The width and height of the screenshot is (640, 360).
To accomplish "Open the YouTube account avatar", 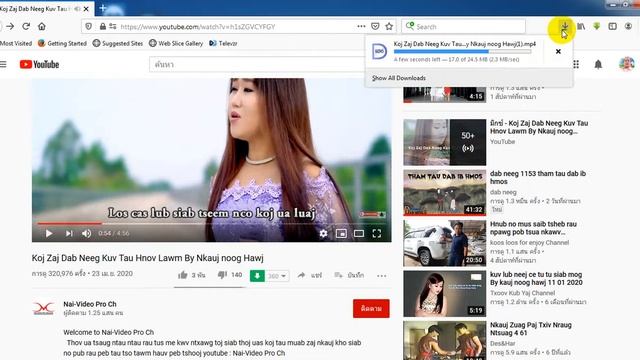I will pos(626,64).
